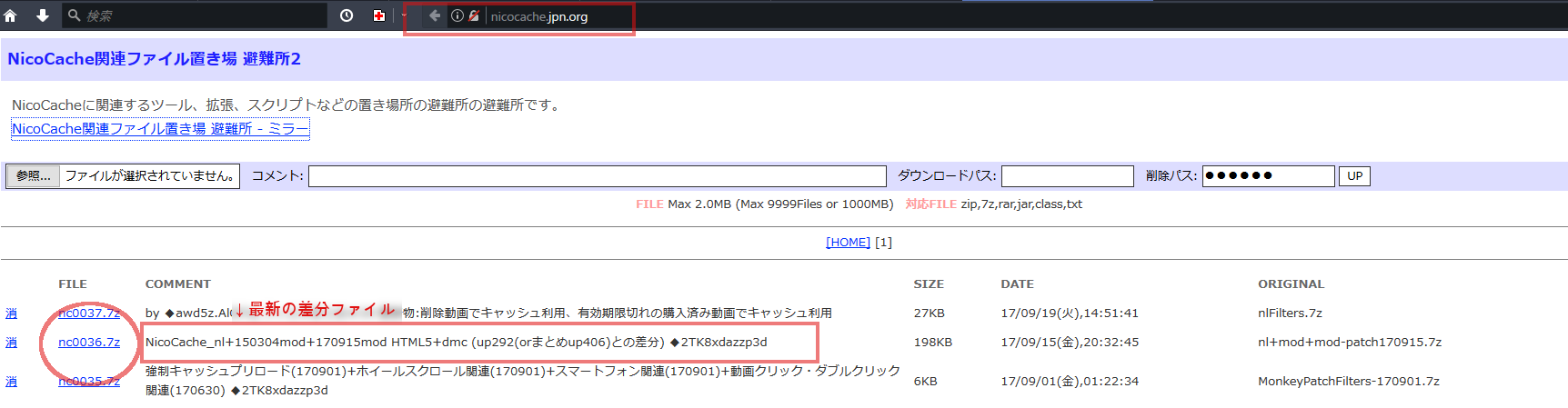The image size is (1568, 408).
Task: Select original name nlFilters.7z
Action: click(x=1290, y=313)
